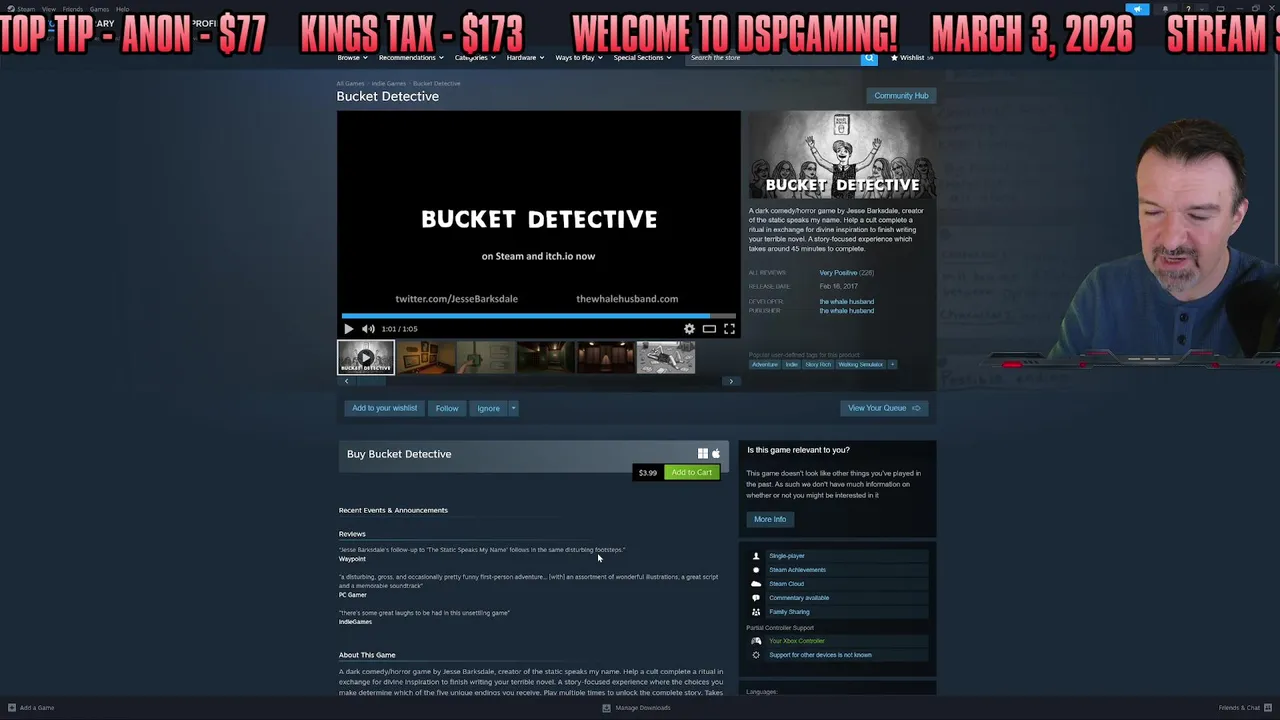Open the Very Positive reviews link

pyautogui.click(x=839, y=273)
